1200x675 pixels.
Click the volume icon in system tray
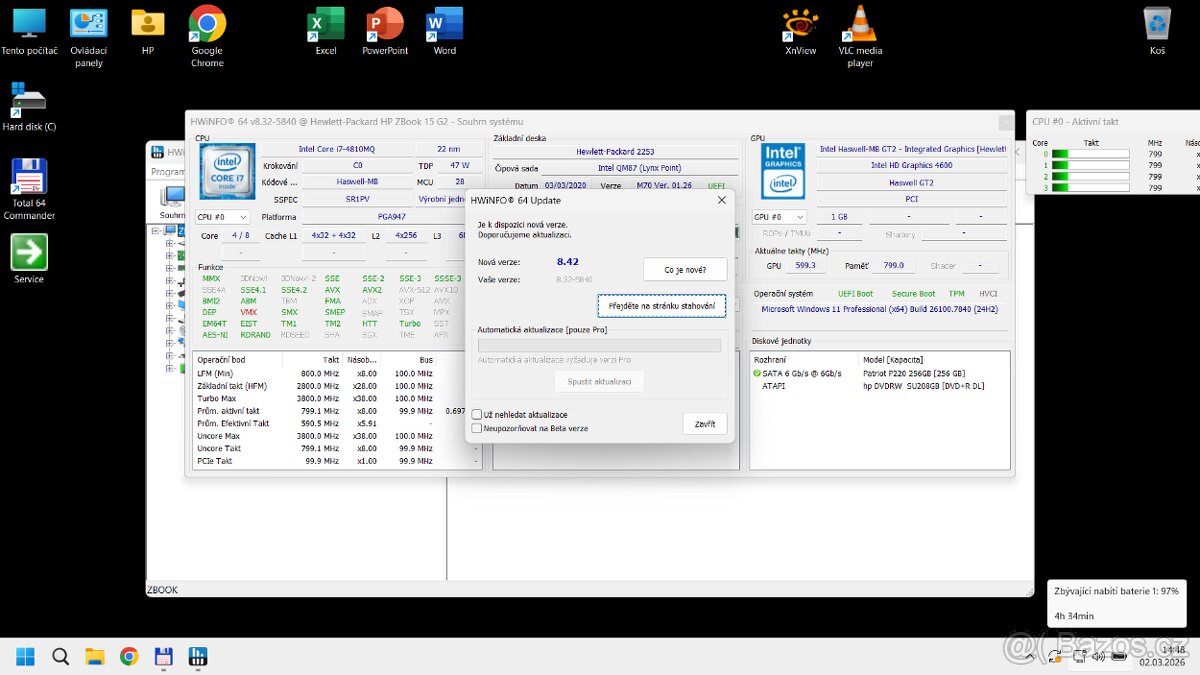[1098, 657]
